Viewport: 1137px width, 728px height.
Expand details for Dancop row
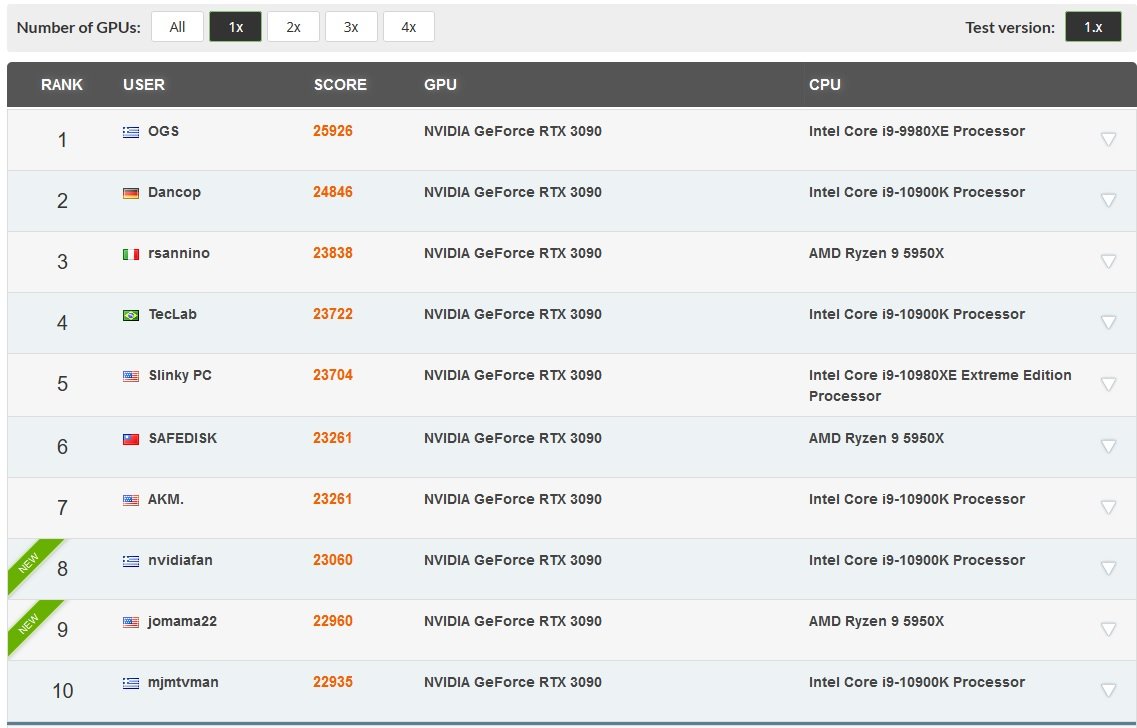(x=1108, y=200)
